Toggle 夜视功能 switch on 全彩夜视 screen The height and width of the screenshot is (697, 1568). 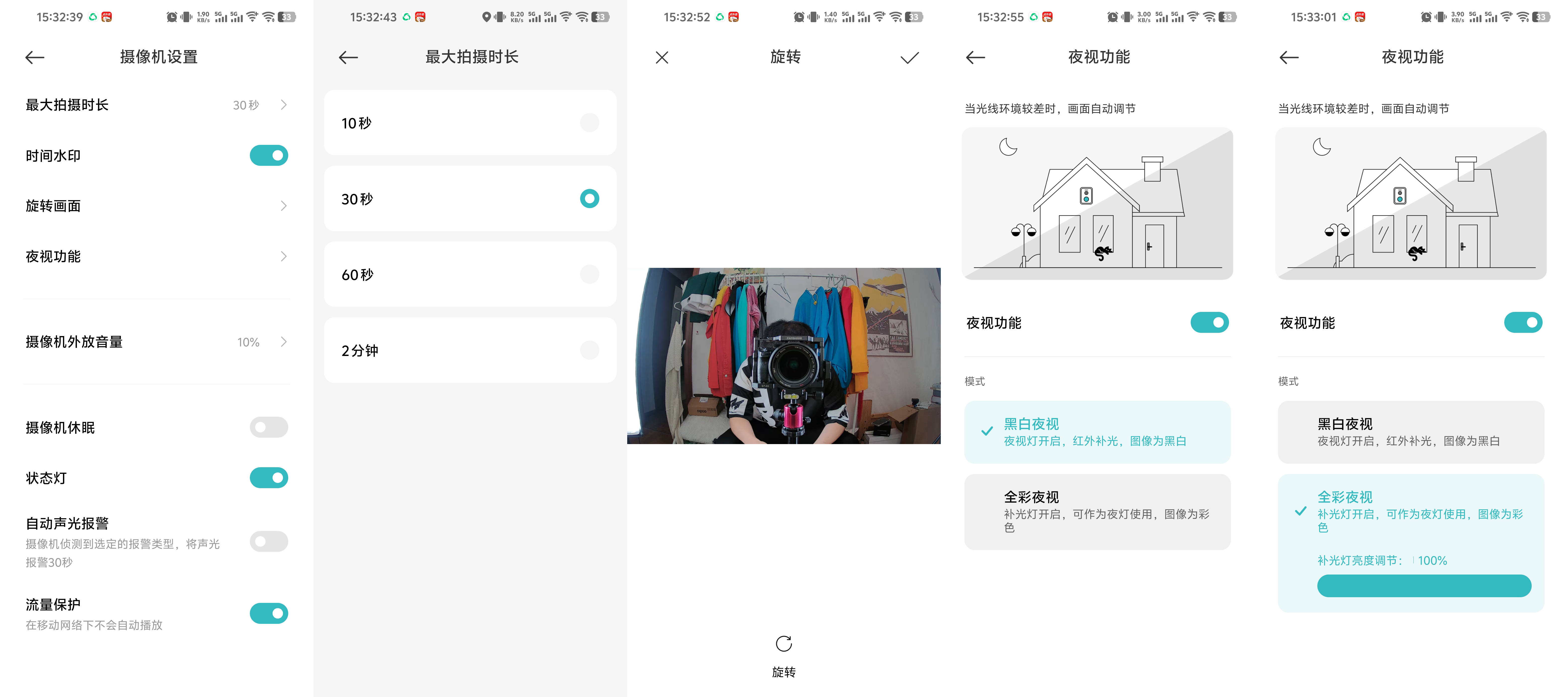[x=1523, y=322]
